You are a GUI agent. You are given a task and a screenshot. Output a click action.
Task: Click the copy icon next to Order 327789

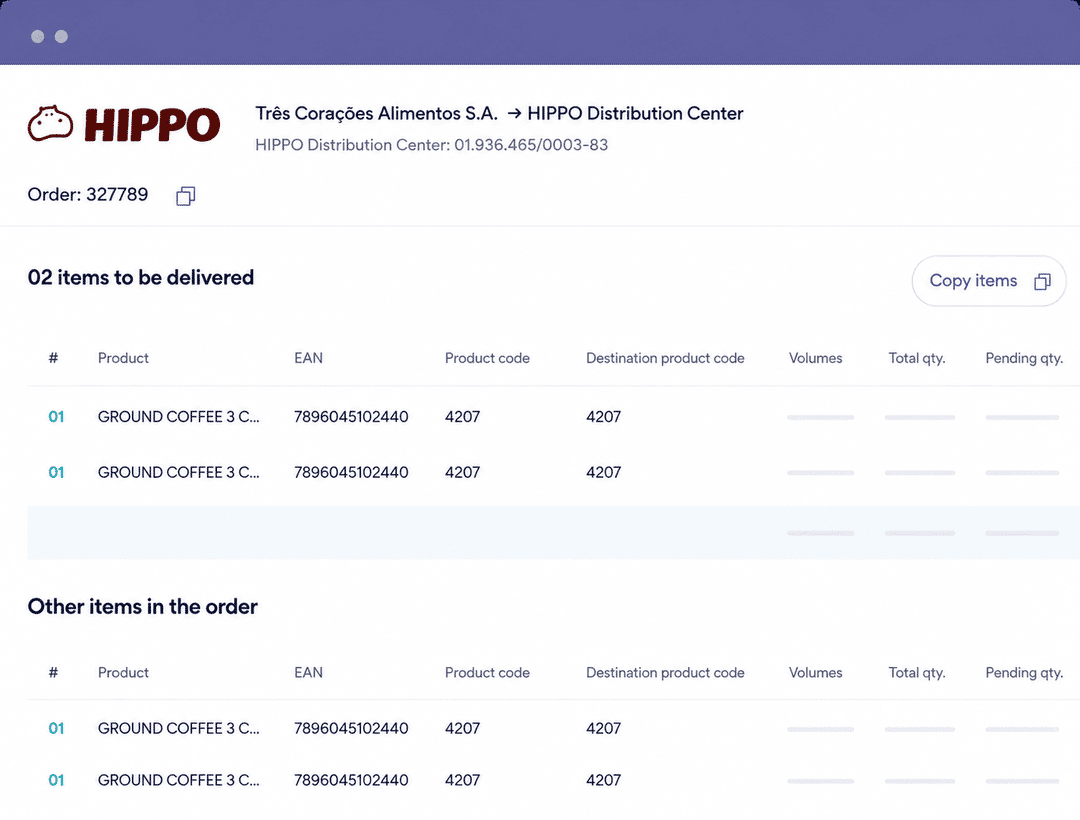click(x=185, y=196)
